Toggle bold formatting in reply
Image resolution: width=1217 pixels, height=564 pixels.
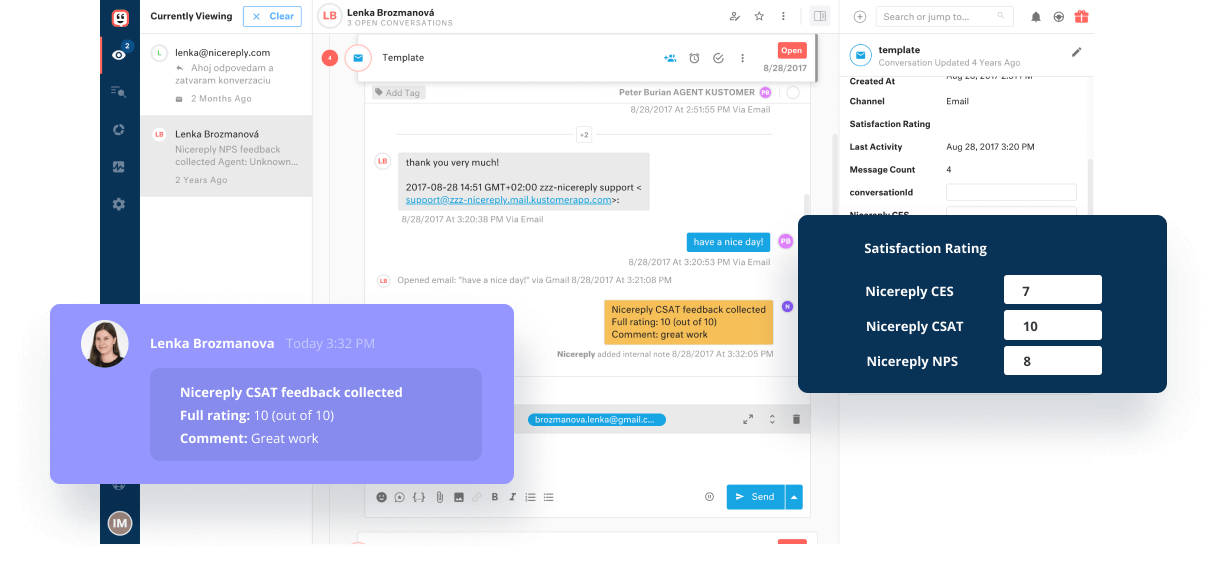495,497
